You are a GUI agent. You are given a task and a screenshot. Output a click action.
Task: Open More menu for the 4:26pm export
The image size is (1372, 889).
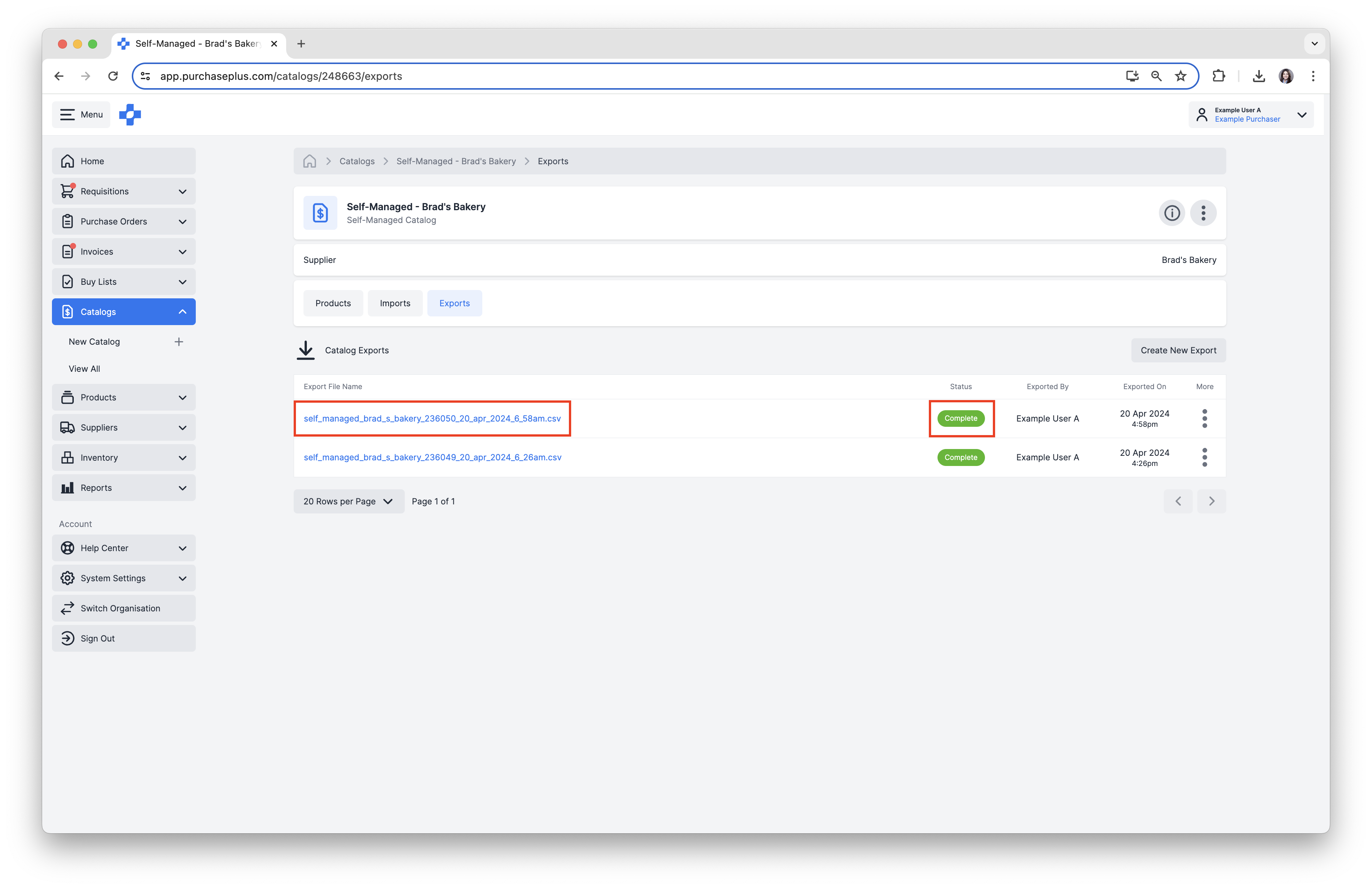point(1204,457)
